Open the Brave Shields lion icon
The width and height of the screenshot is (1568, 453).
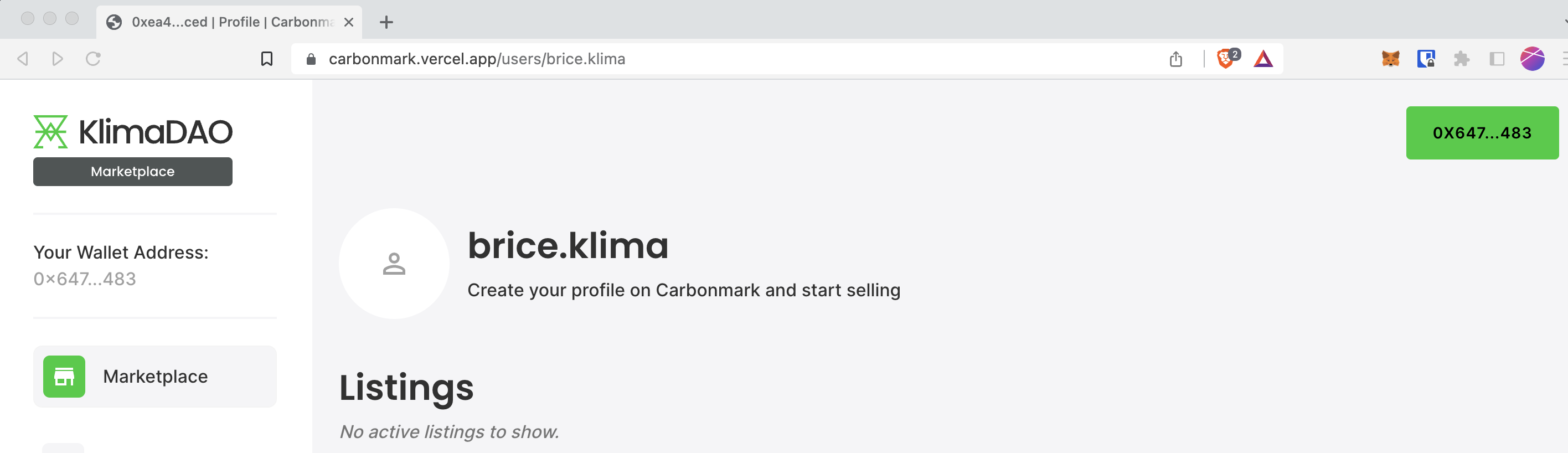(1225, 59)
